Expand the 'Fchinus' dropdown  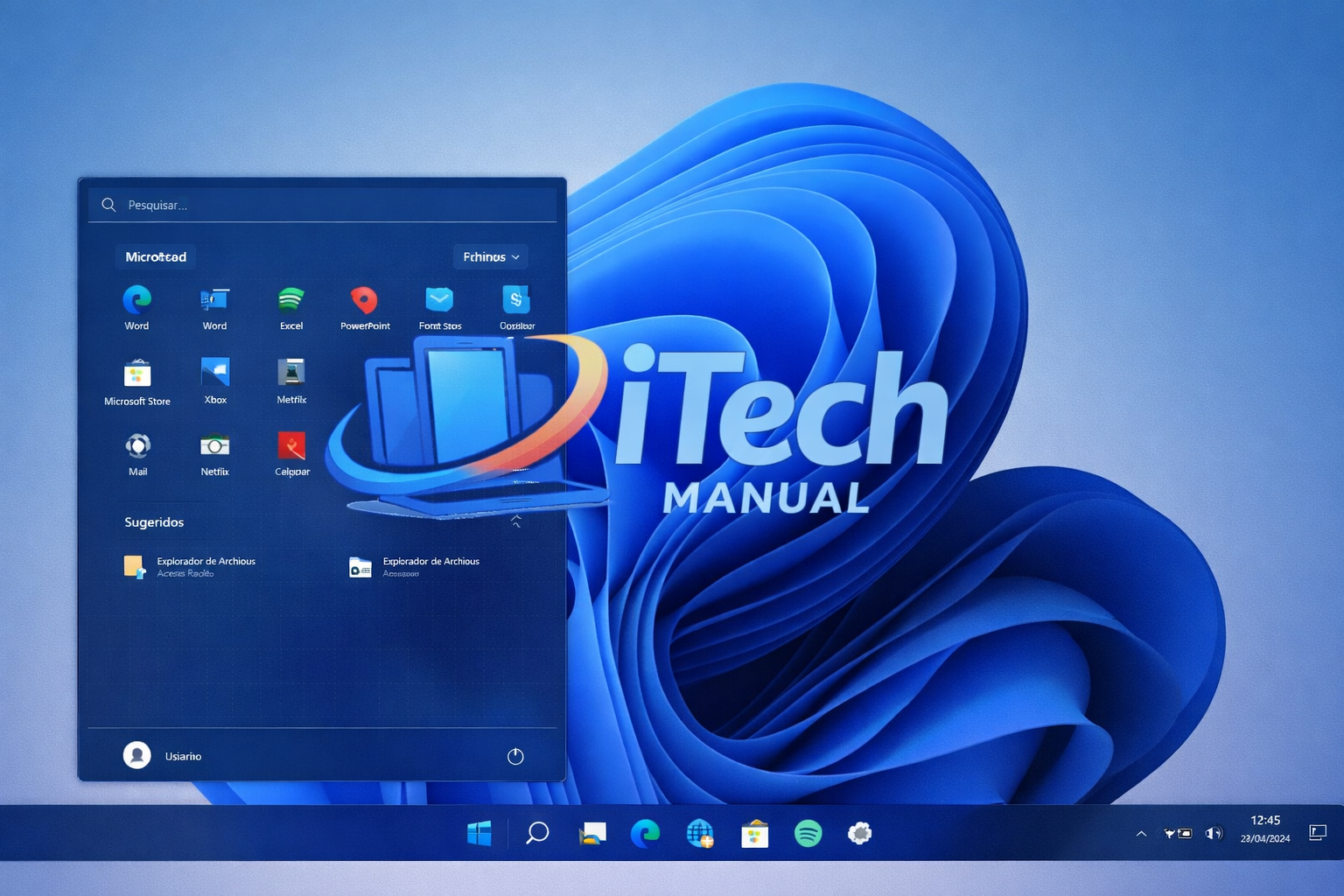click(x=490, y=256)
